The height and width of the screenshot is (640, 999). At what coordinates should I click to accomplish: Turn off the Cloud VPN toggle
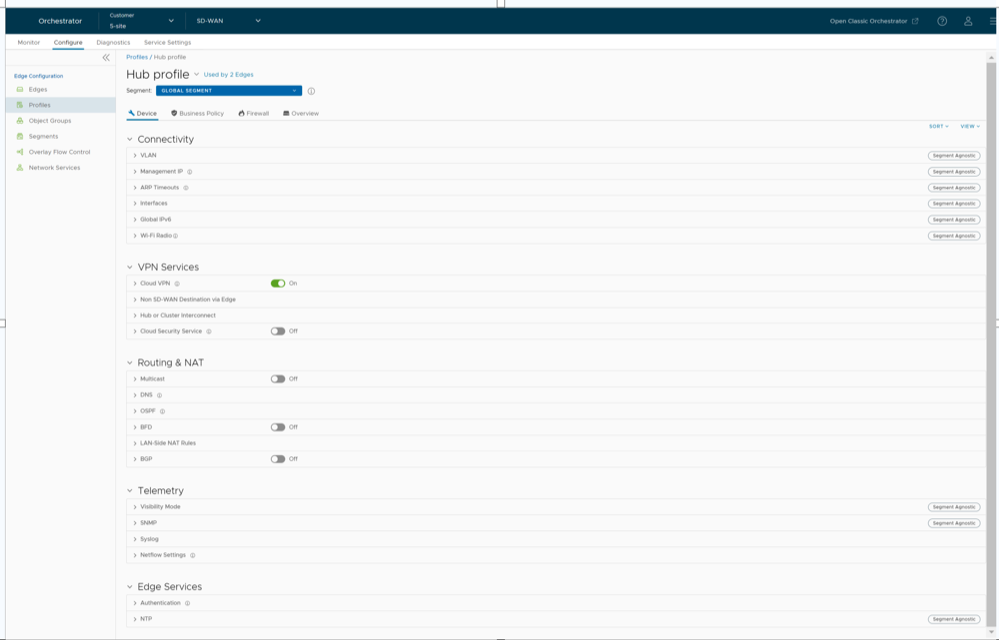[278, 284]
